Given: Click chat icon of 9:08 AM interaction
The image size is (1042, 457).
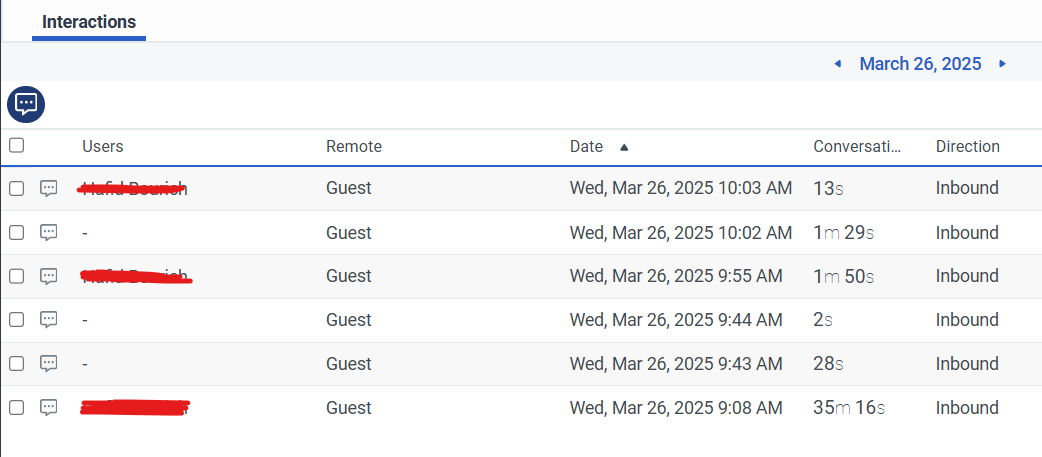Looking at the screenshot, I should click(x=48, y=408).
